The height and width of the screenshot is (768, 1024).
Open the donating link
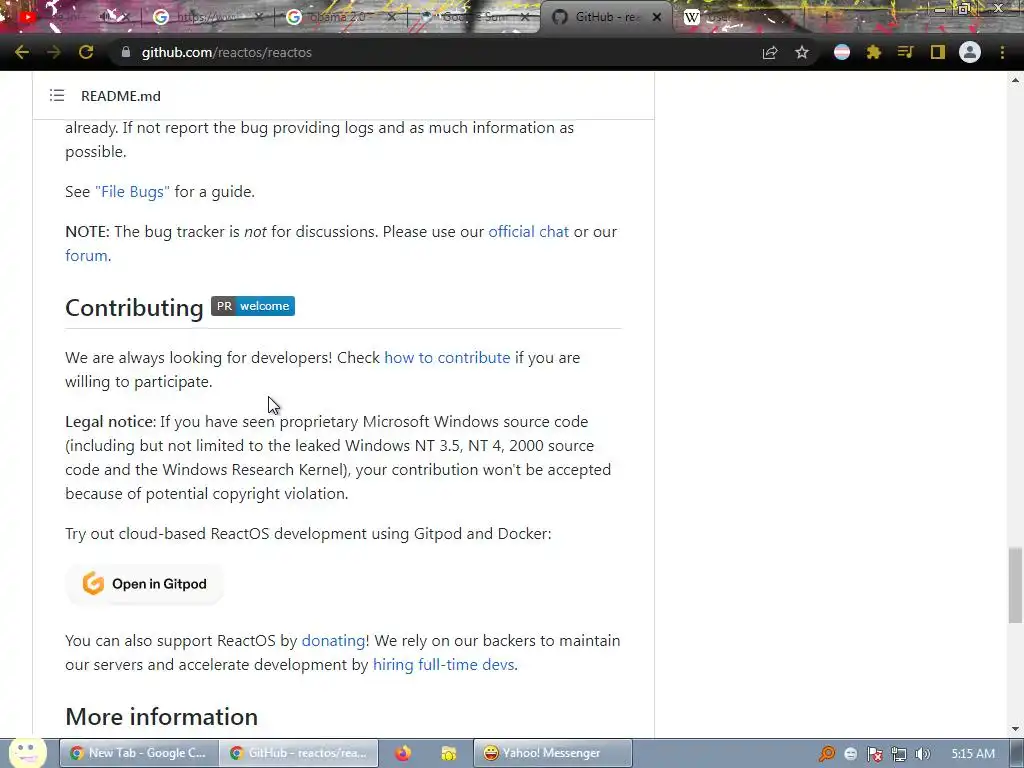pyautogui.click(x=333, y=640)
